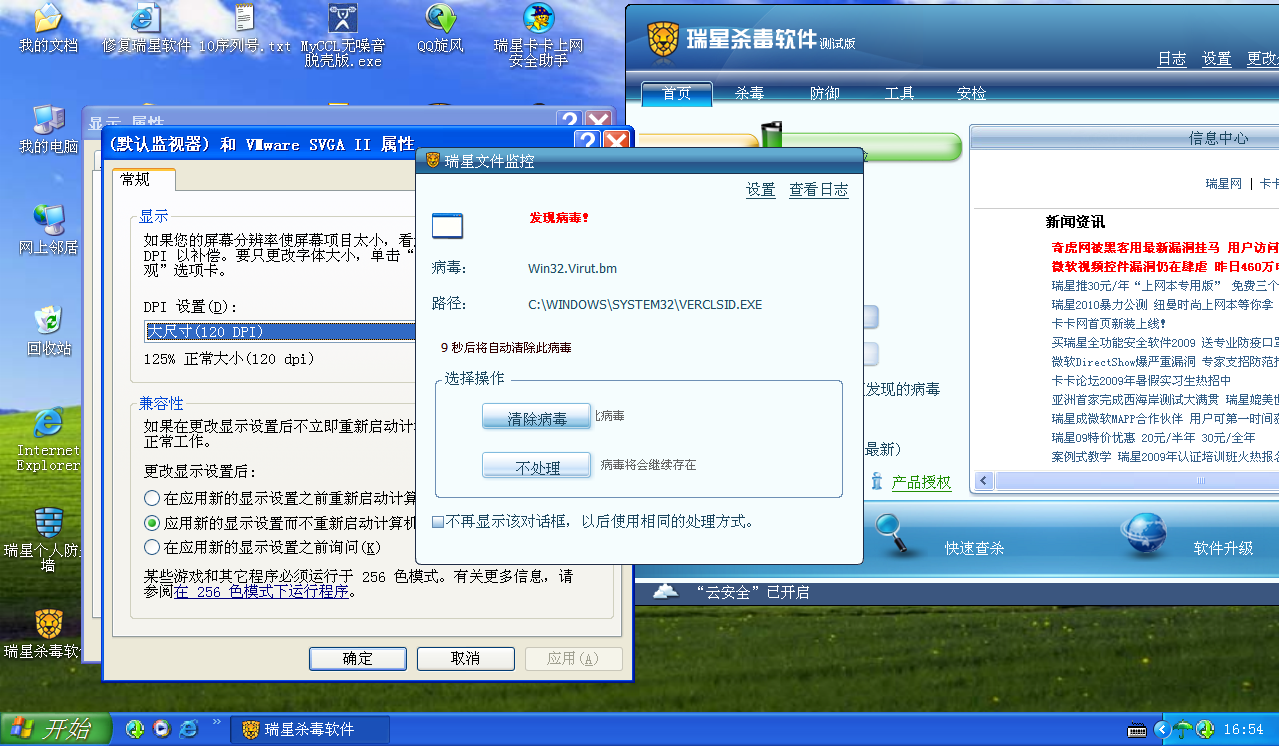Screen dimensions: 1279x746
Task: Open the 我的文档 desktop icon
Action: pyautogui.click(x=48, y=29)
